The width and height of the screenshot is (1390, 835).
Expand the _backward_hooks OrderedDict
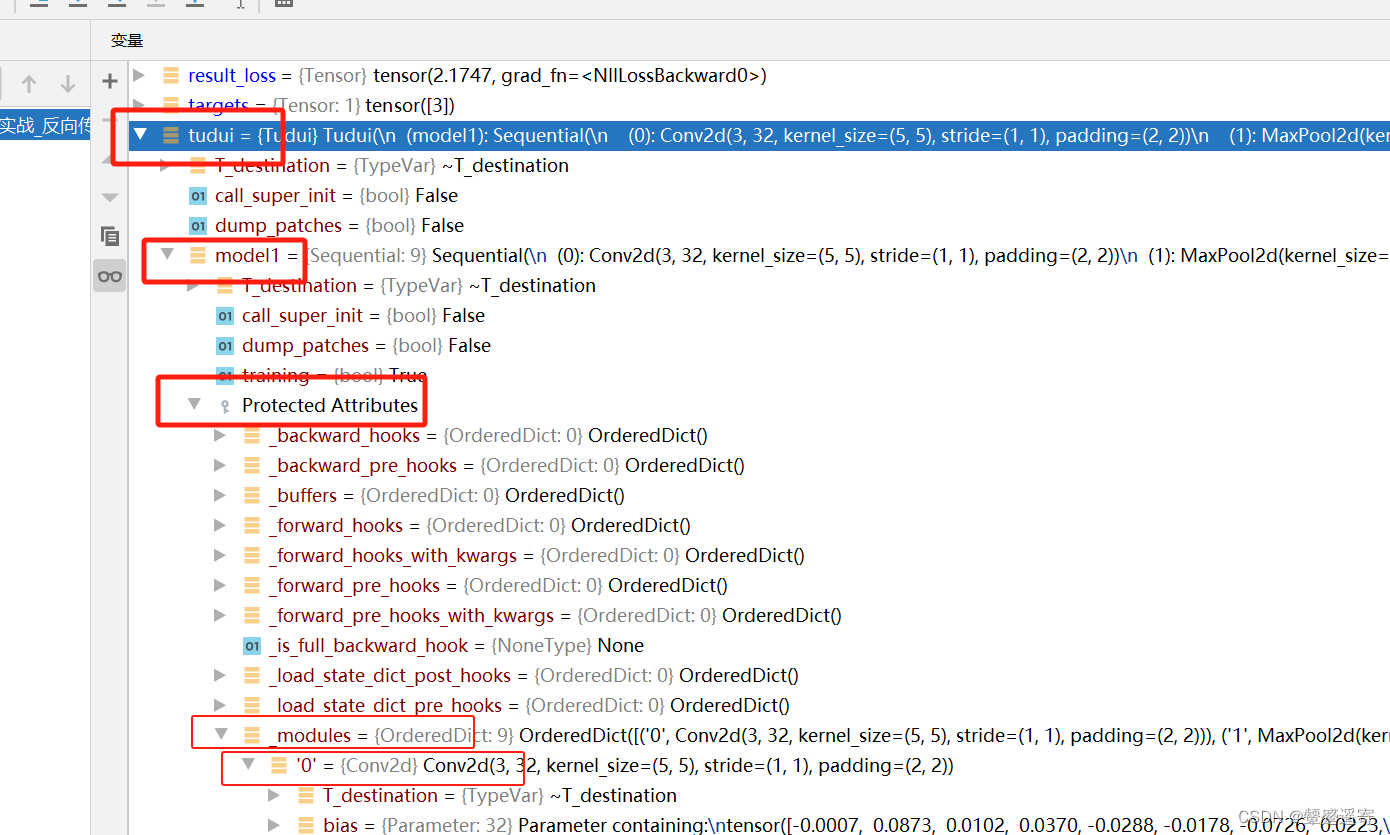(x=220, y=436)
